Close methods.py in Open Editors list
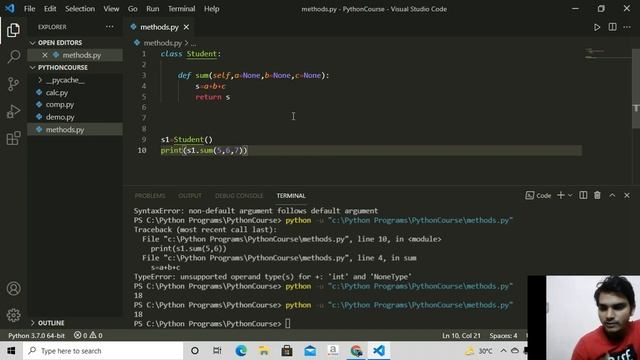This screenshot has width=640, height=360. (x=44, y=55)
